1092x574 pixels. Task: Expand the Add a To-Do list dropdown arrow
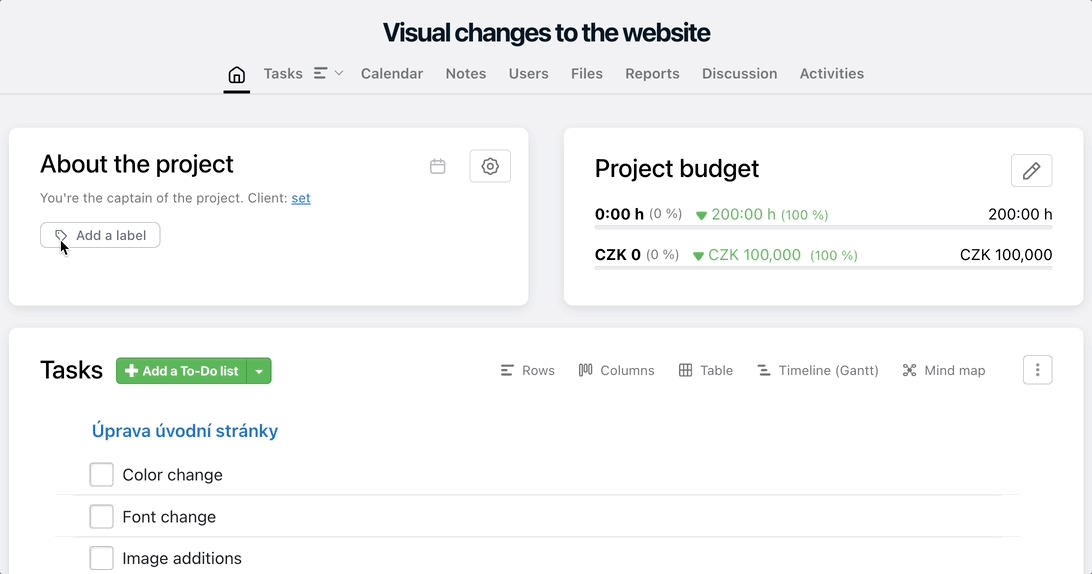point(259,371)
